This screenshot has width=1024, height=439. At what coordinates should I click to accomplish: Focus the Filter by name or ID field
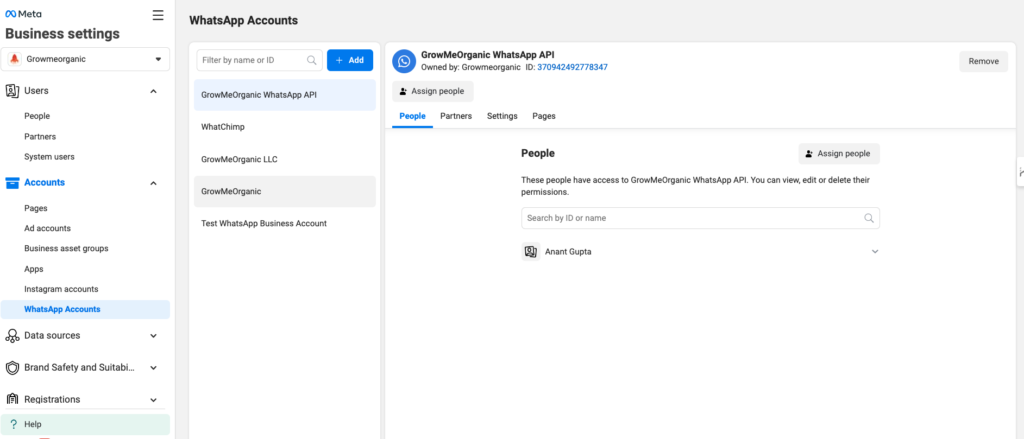[x=259, y=60]
